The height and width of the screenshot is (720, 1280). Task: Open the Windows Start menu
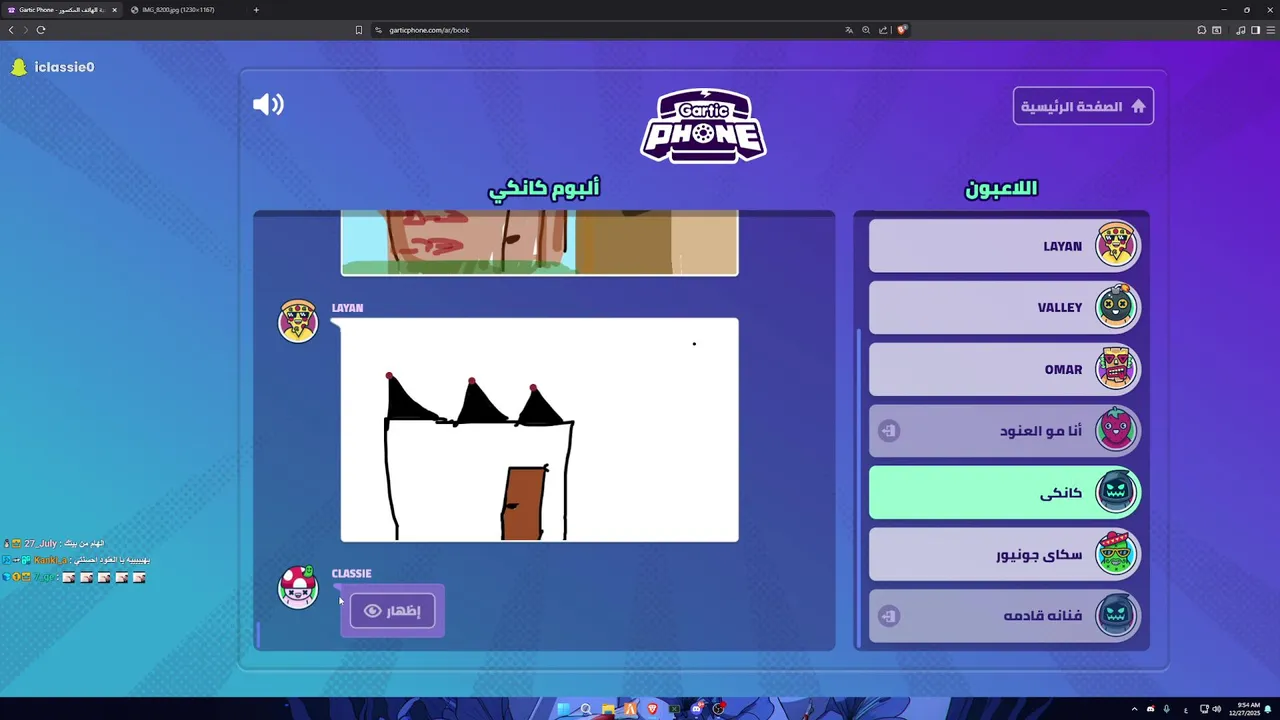click(563, 709)
